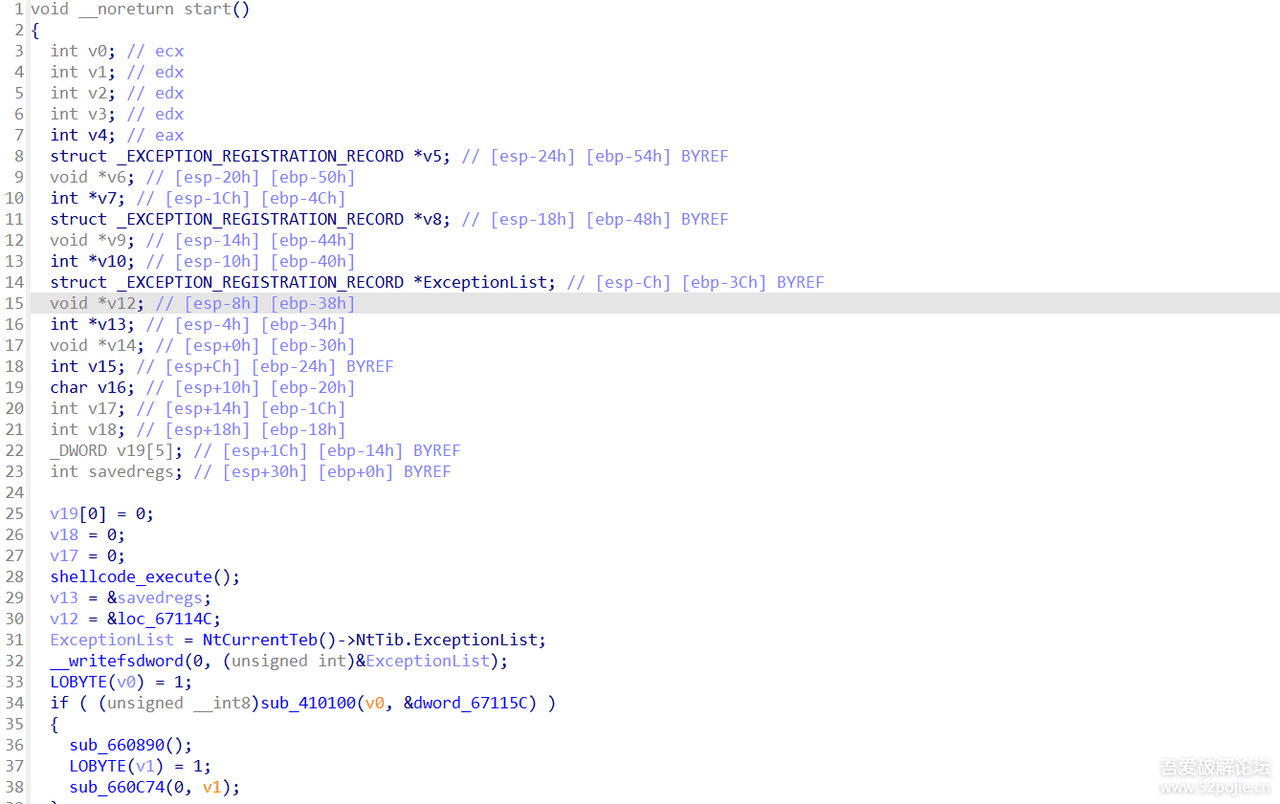Select savedregs in the v13 assignment
Image resolution: width=1280 pixels, height=804 pixels.
[163, 598]
